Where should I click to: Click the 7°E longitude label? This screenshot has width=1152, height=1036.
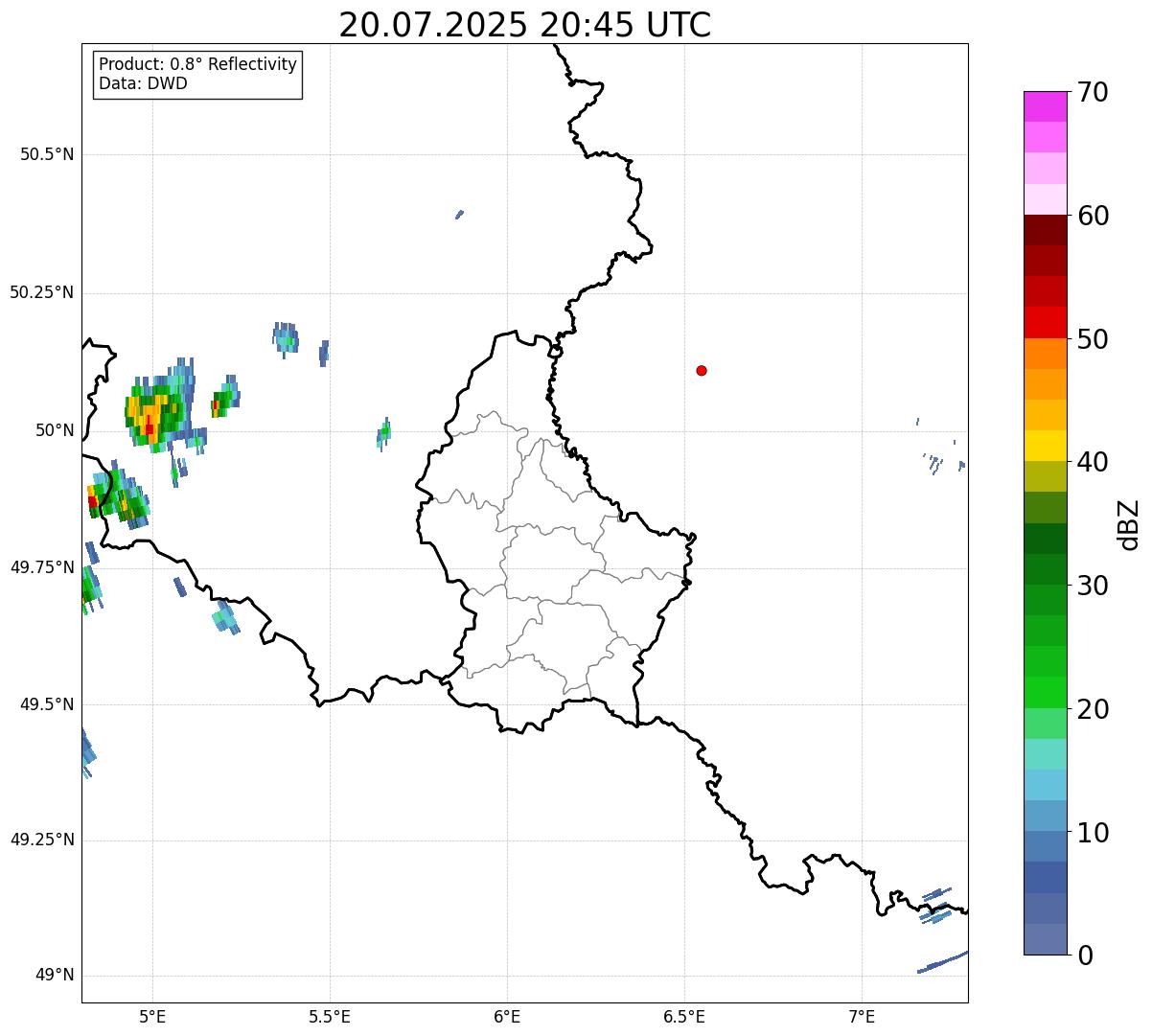[x=862, y=1016]
